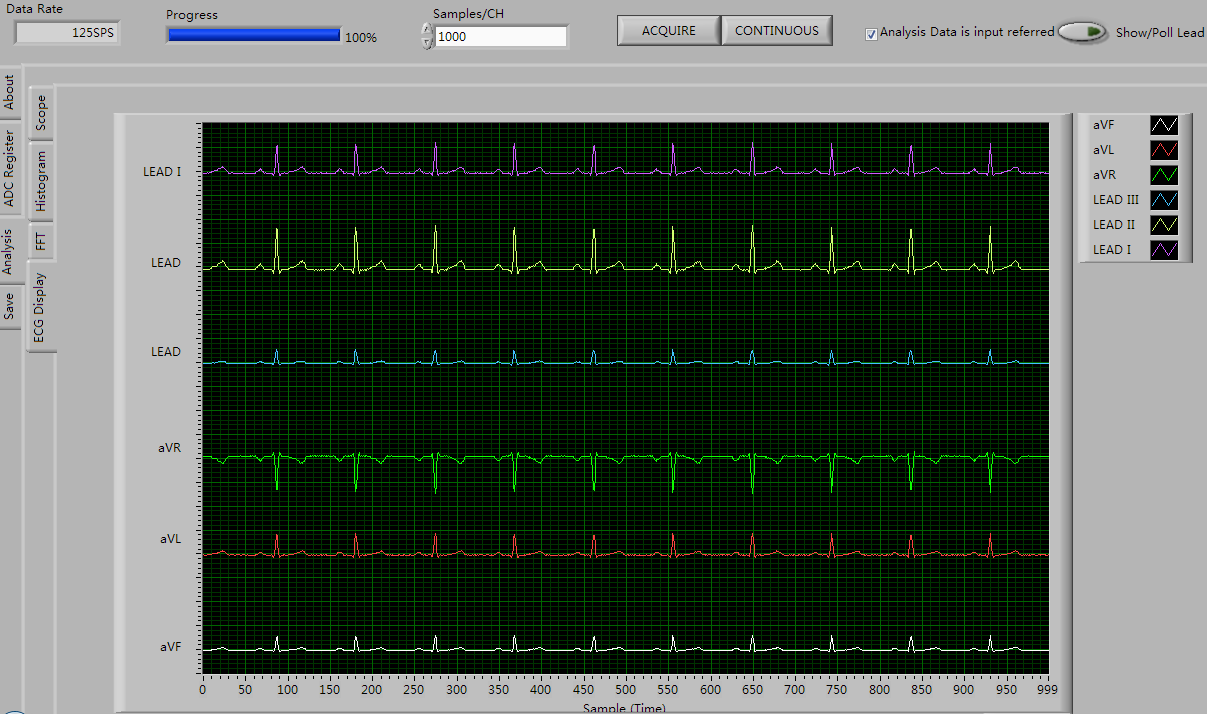Click the LEAD II legend text label
This screenshot has height=714, width=1207.
[x=1114, y=225]
